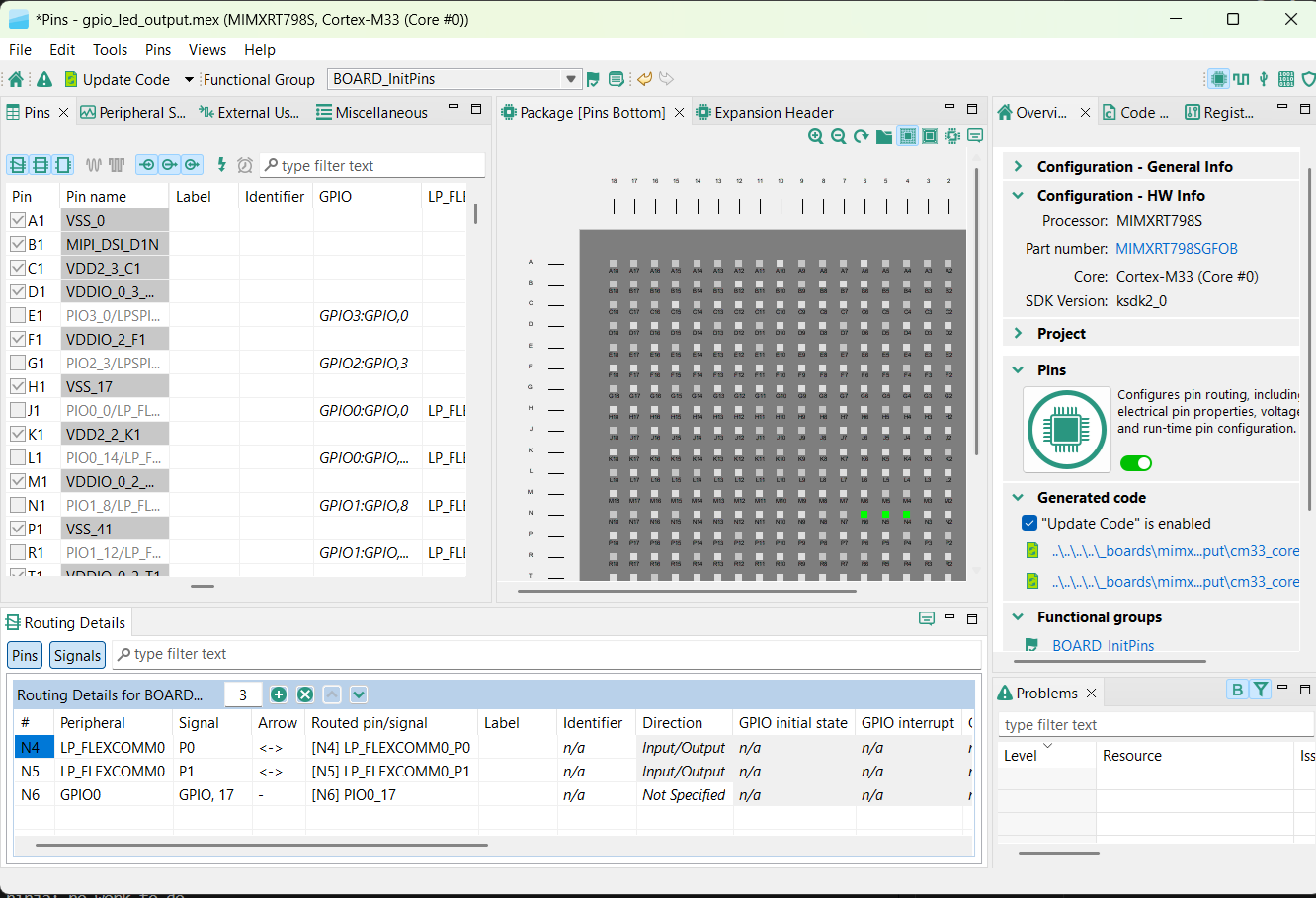Expand the Configuration - General Info section
Screen dimensions: 1316x898
[x=1018, y=167]
